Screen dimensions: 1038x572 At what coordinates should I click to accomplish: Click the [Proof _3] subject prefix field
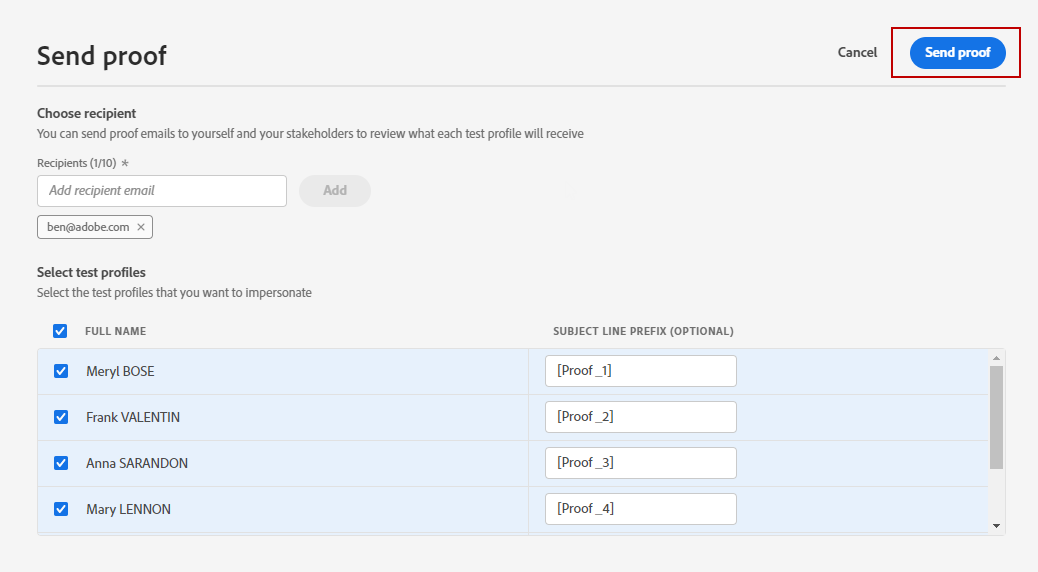pos(640,463)
